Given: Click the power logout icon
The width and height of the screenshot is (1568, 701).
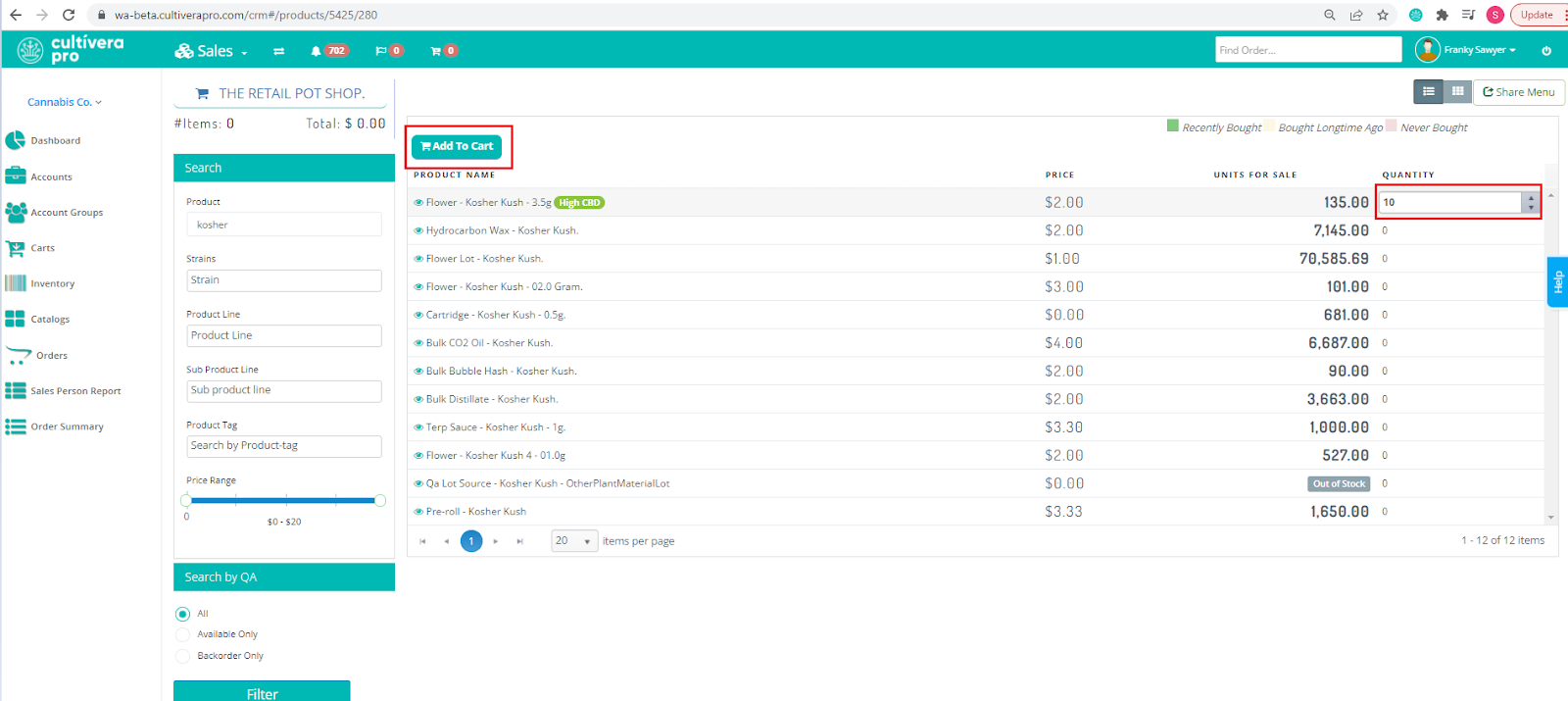Looking at the screenshot, I should tap(1546, 51).
